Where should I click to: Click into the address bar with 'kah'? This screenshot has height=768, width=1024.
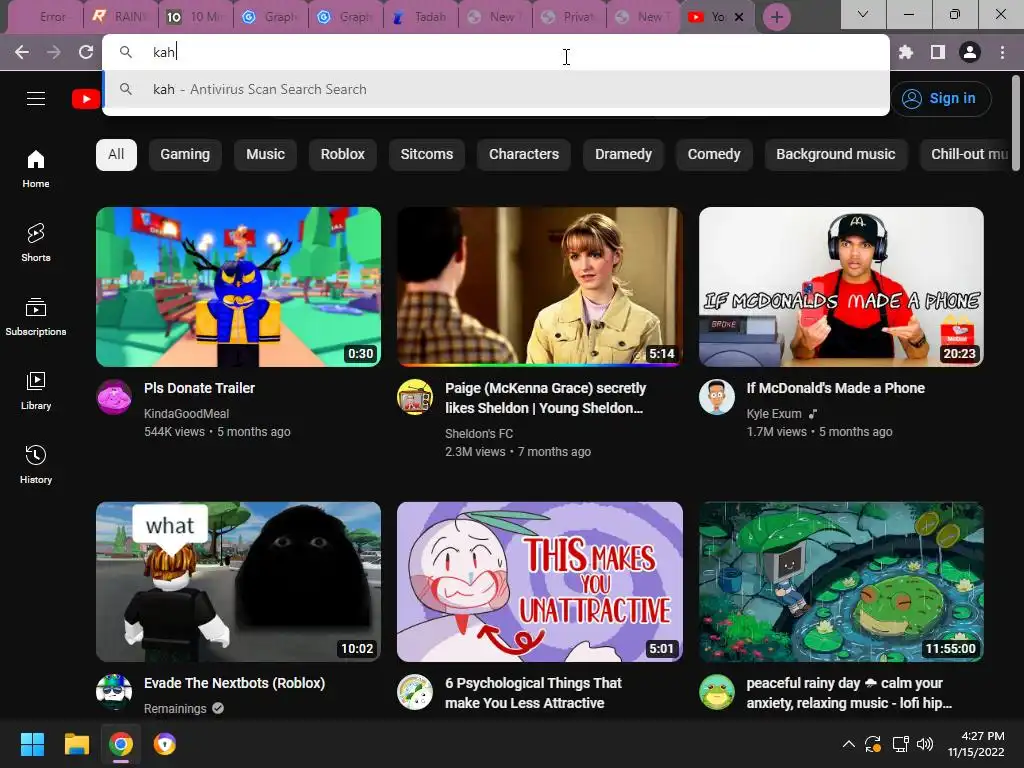pyautogui.click(x=496, y=52)
